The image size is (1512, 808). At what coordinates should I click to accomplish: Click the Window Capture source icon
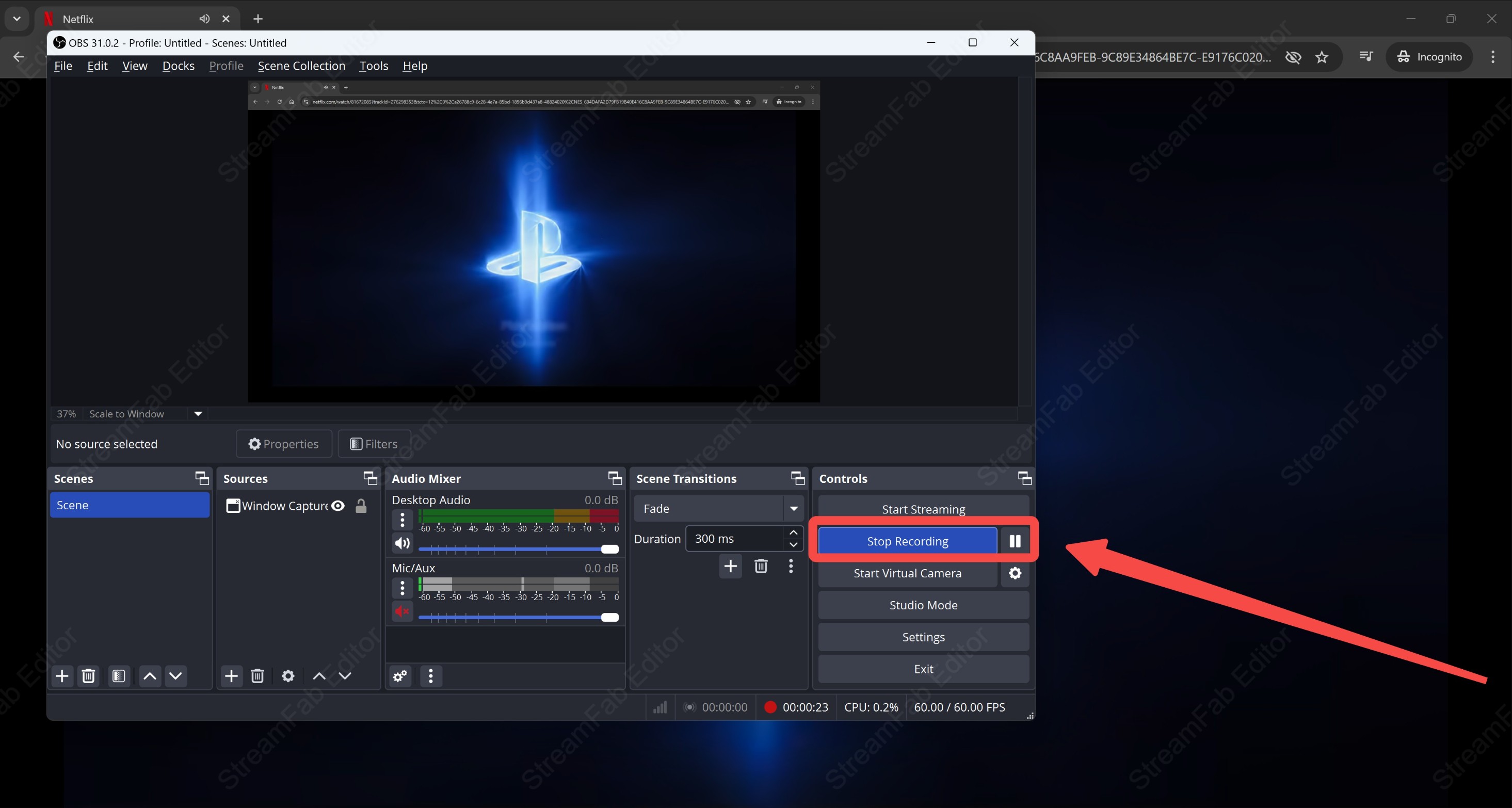[x=233, y=506]
